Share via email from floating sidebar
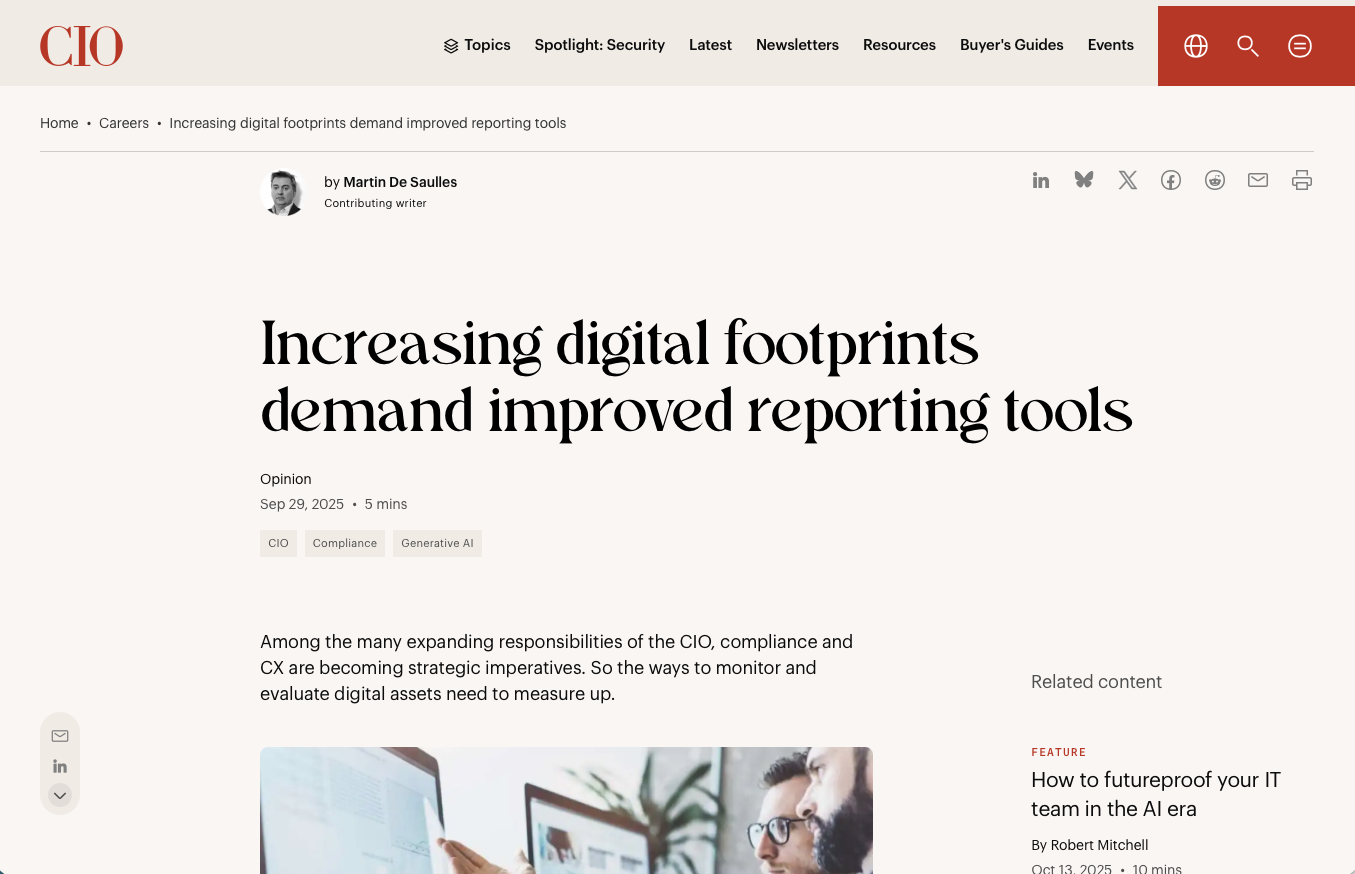Viewport: 1355px width, 874px height. pos(60,735)
